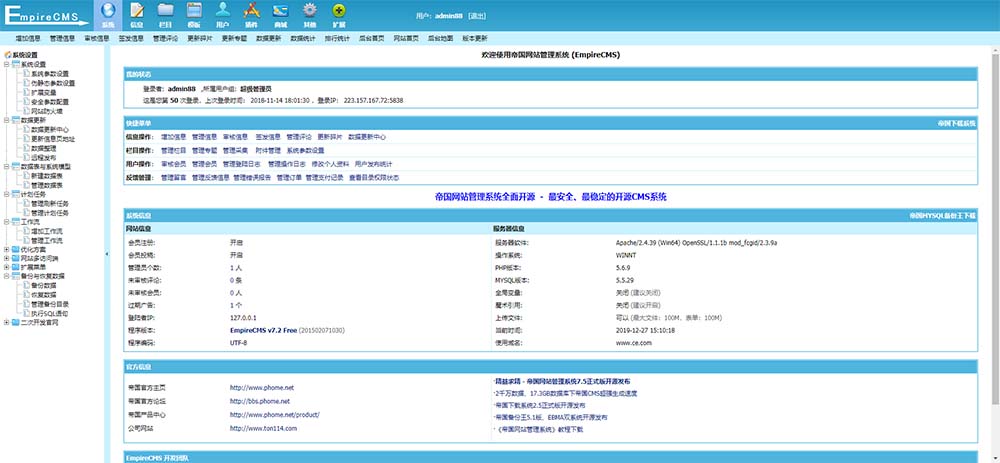1000x463 pixels.
Task: Select 增加信息 in the top submenu bar
Action: [x=28, y=38]
